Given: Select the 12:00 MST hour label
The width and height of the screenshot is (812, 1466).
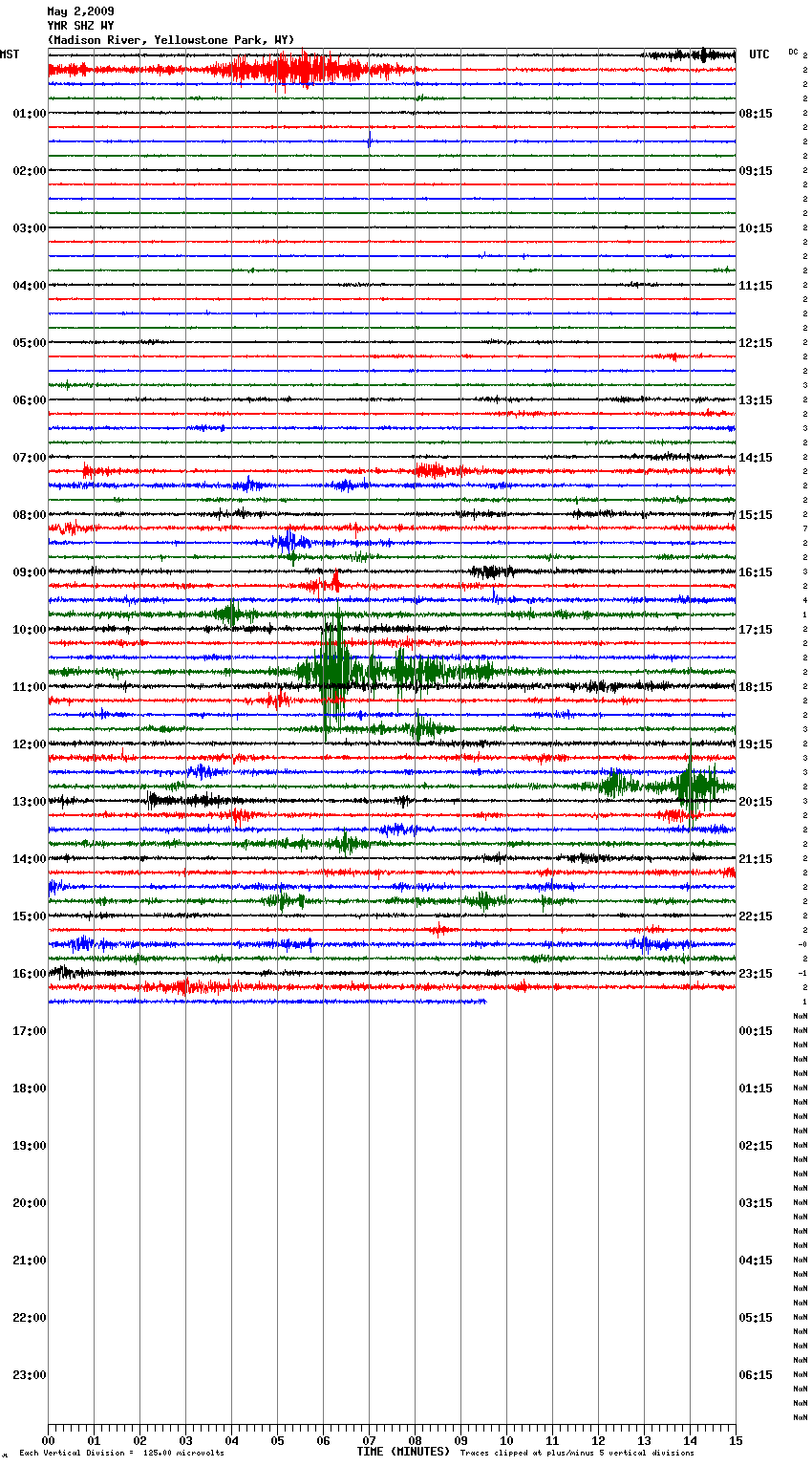Looking at the screenshot, I should (30, 744).
